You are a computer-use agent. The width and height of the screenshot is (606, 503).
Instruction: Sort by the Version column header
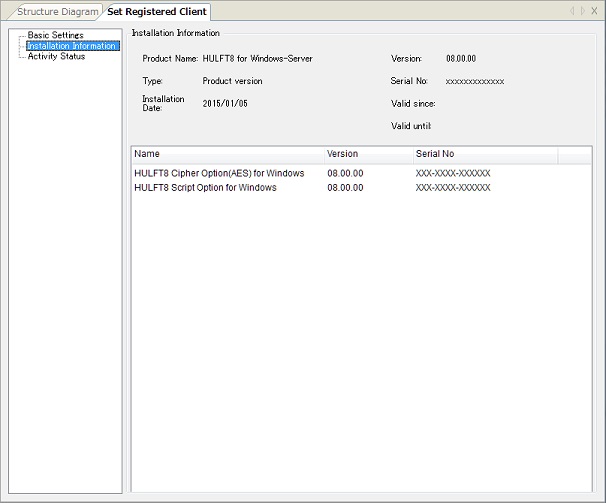pos(366,154)
